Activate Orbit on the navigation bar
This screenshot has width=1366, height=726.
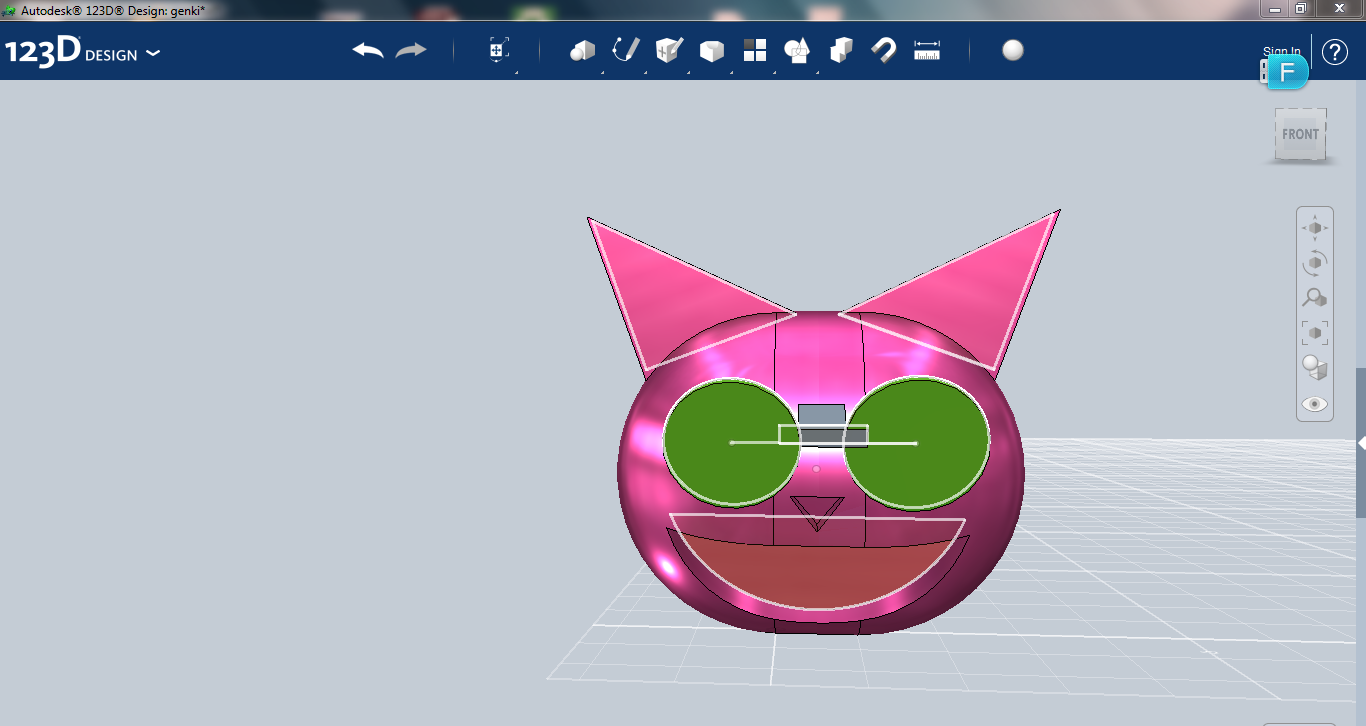pyautogui.click(x=1315, y=263)
